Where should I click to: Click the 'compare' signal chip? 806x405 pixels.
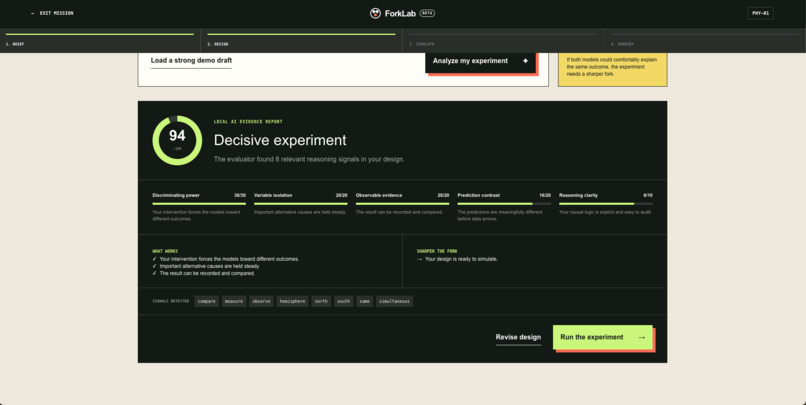click(x=207, y=302)
